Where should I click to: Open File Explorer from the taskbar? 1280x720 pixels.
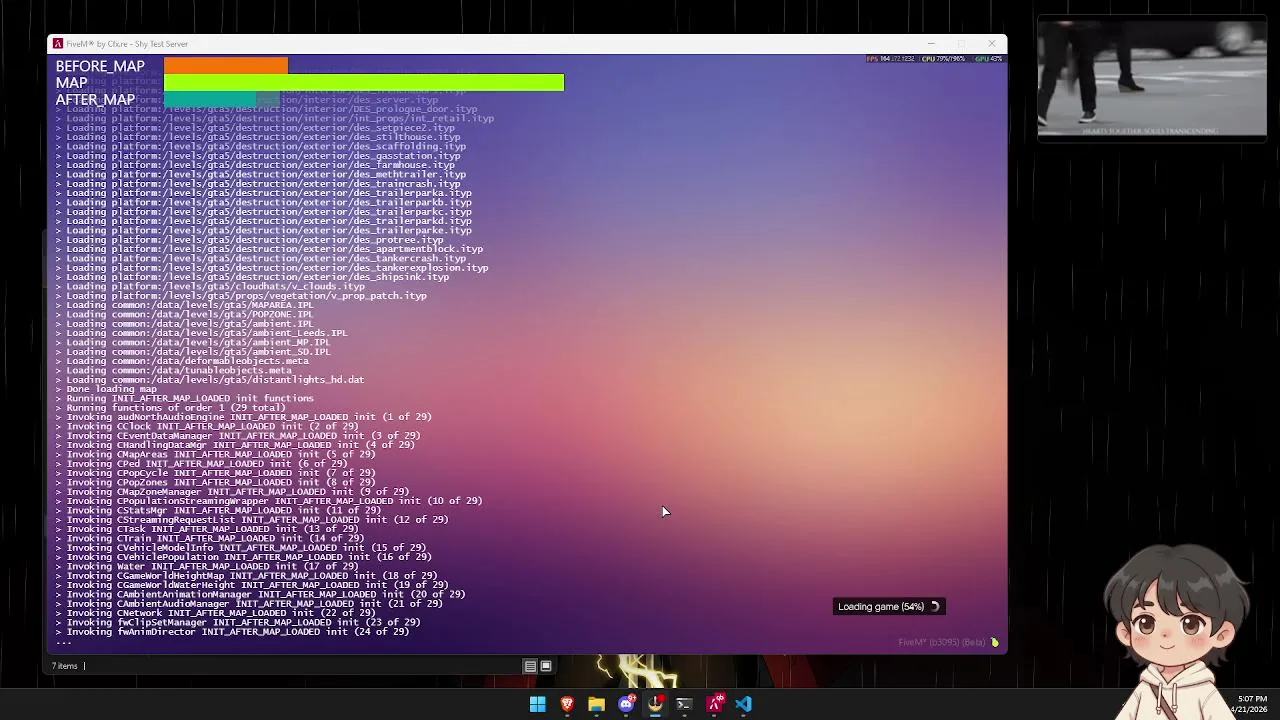596,704
